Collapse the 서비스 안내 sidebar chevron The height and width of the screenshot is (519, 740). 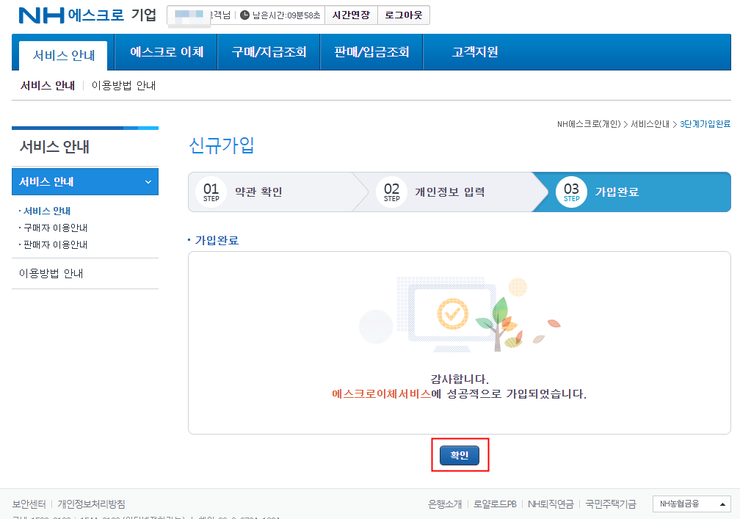pyautogui.click(x=148, y=182)
